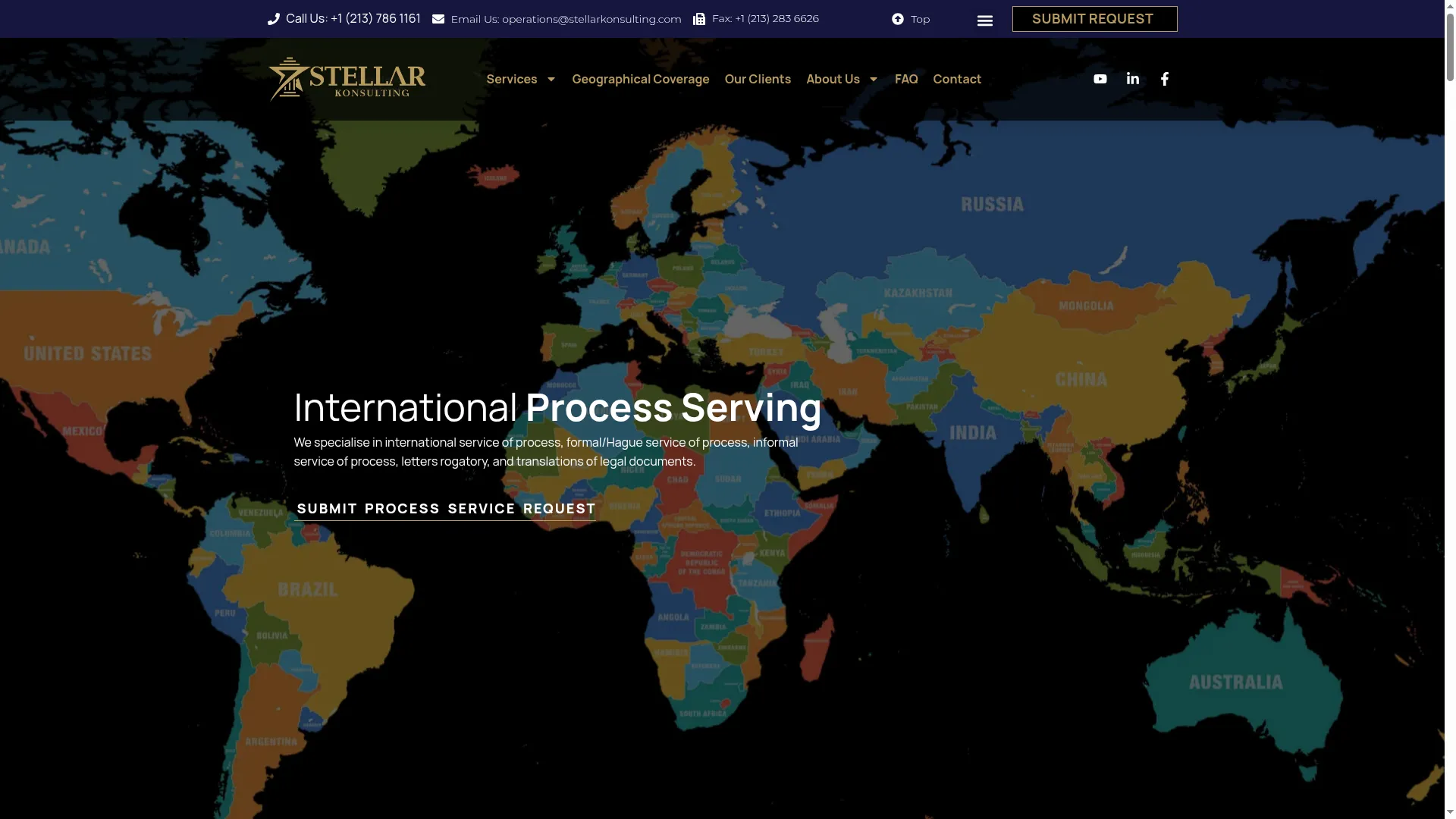Viewport: 1456px width, 819px height.
Task: Click the fax icon beside the fax number
Action: coord(699,19)
